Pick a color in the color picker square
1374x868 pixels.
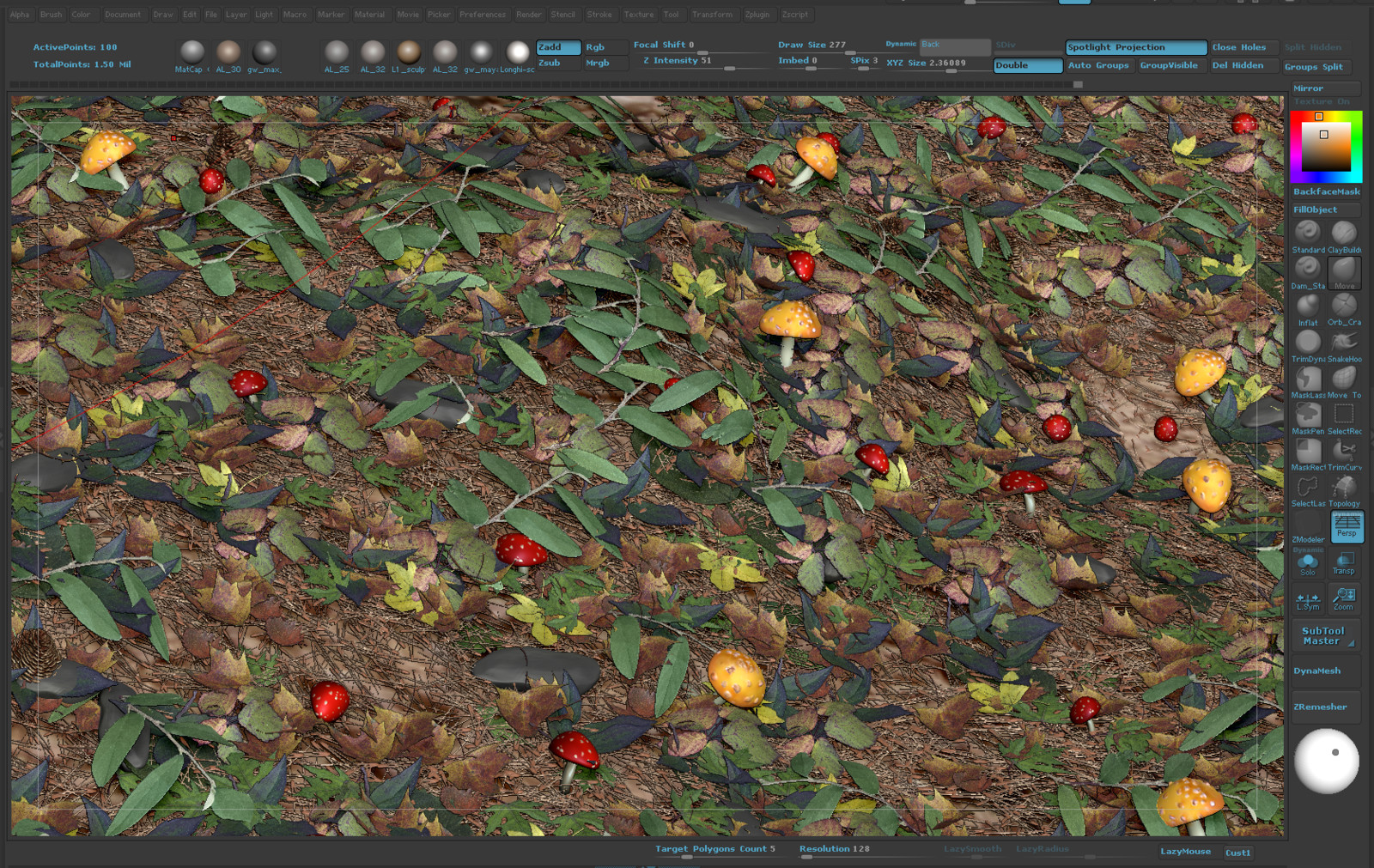(x=1326, y=147)
